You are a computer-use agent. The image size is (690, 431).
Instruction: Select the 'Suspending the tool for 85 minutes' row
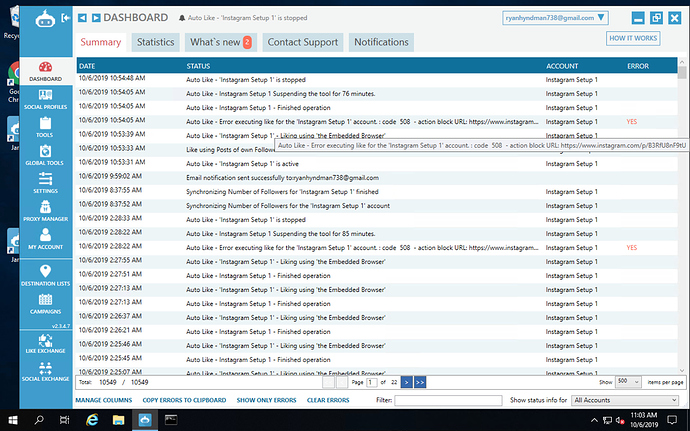(x=377, y=234)
